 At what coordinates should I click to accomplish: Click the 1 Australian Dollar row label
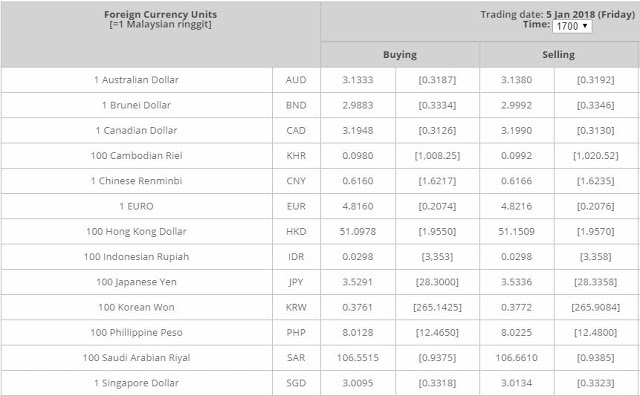pyautogui.click(x=136, y=80)
